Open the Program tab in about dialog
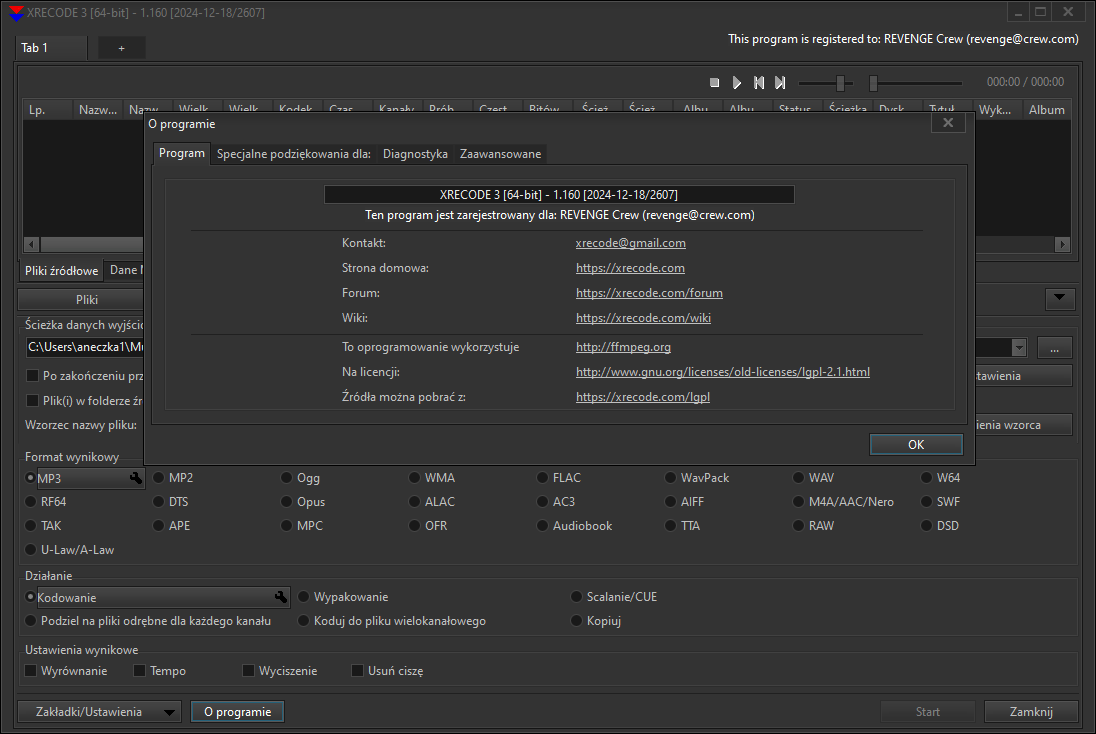Image resolution: width=1096 pixels, height=734 pixels. (182, 153)
